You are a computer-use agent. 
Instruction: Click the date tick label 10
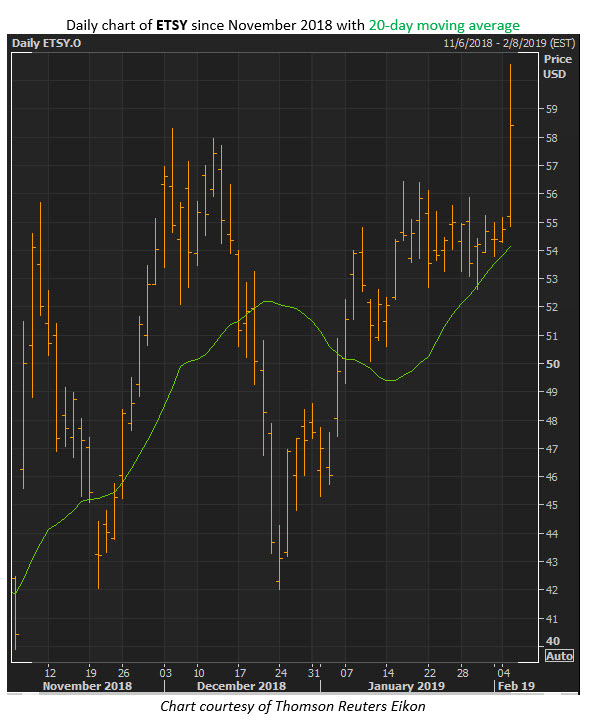[x=198, y=673]
